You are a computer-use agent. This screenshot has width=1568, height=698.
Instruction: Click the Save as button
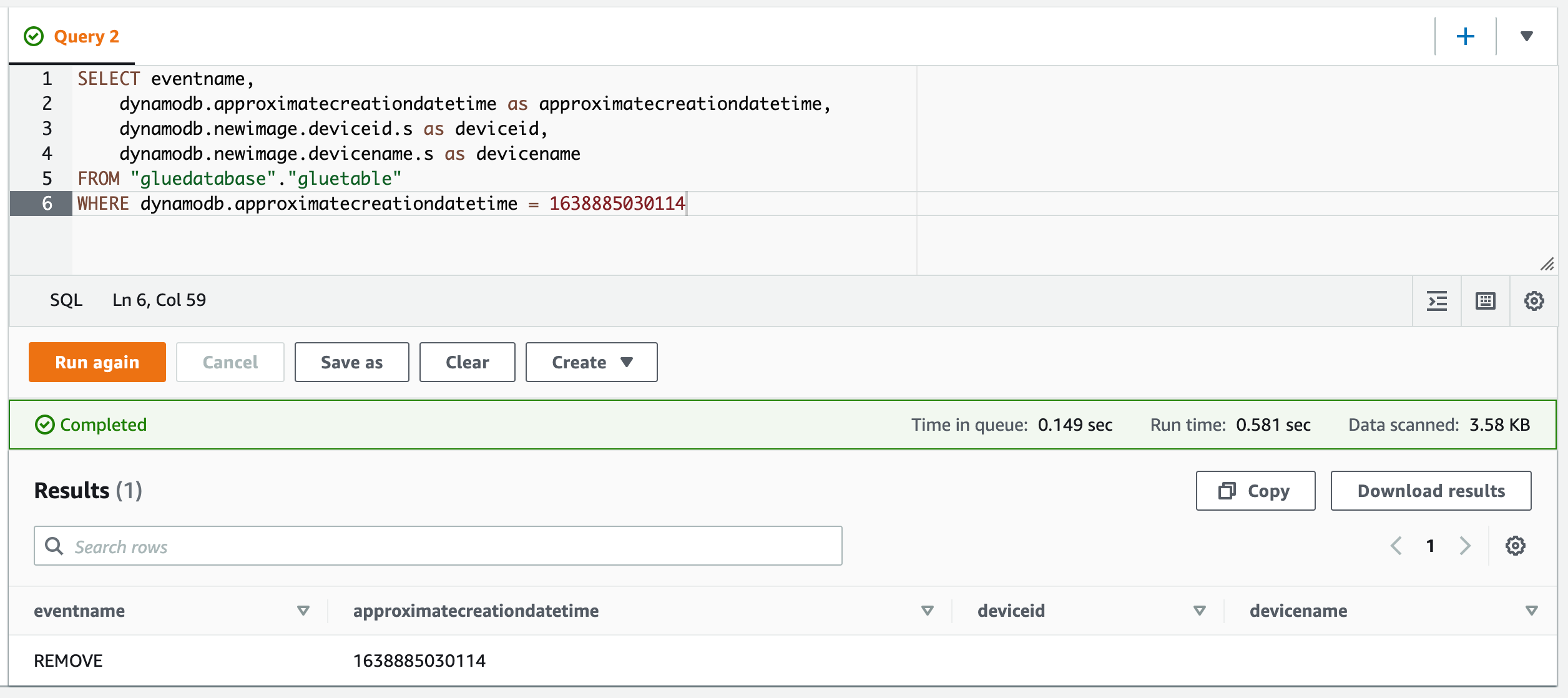[352, 362]
